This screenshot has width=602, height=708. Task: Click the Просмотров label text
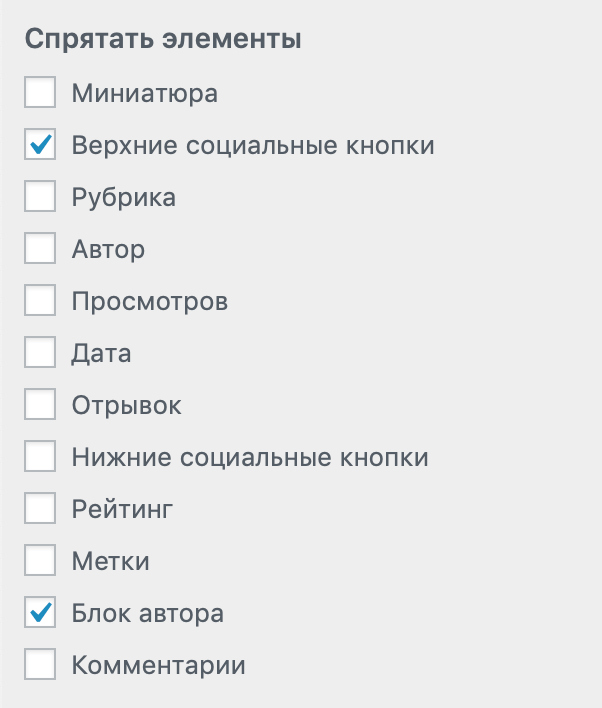[150, 301]
